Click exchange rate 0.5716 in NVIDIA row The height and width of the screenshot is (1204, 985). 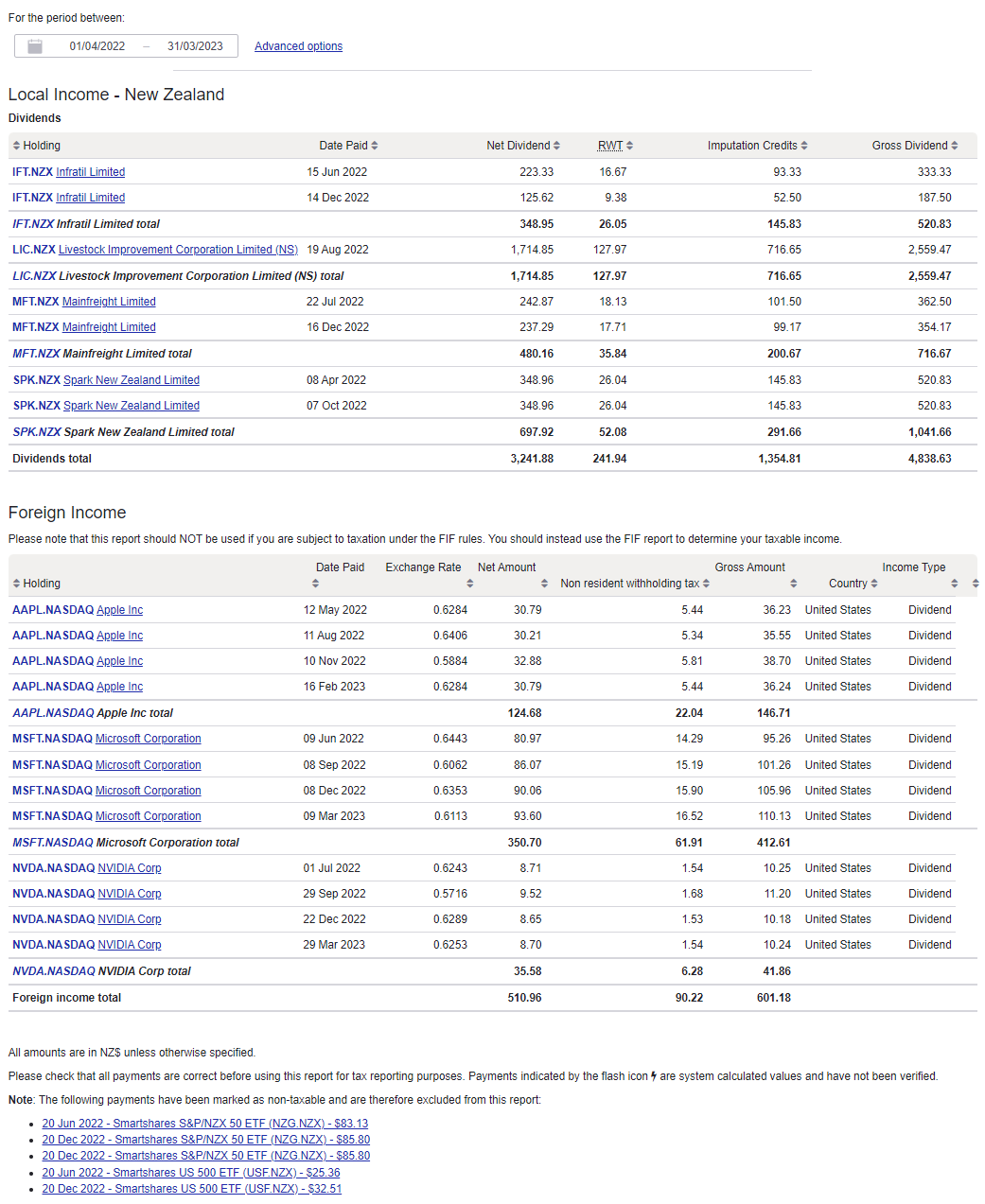point(450,894)
